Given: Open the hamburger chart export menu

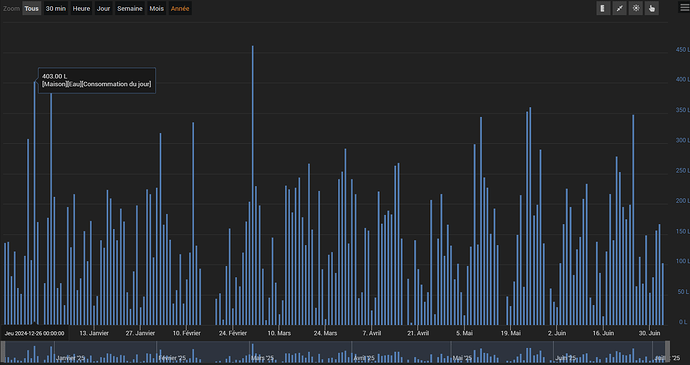Looking at the screenshot, I should pos(683,8).
